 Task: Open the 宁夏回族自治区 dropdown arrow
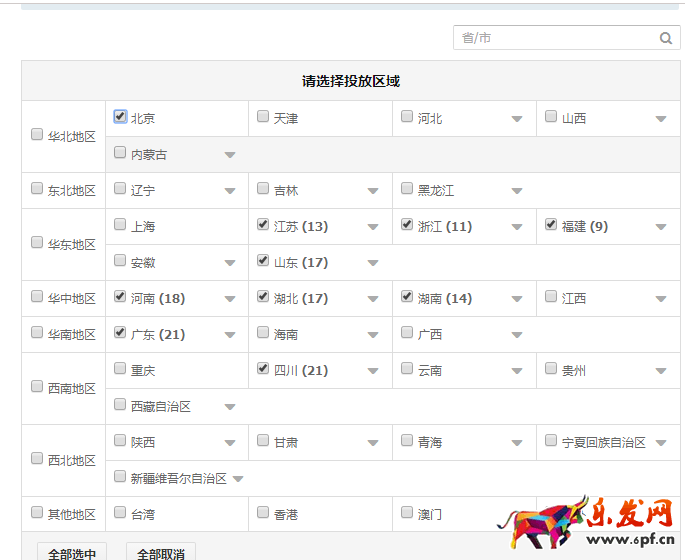[x=661, y=443]
